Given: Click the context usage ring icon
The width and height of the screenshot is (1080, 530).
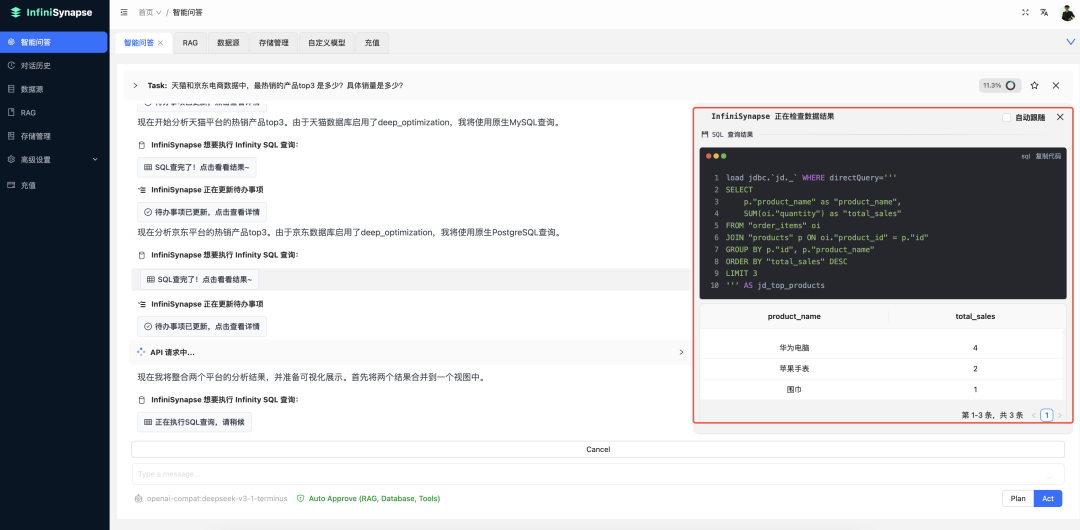Looking at the screenshot, I should tap(1010, 85).
